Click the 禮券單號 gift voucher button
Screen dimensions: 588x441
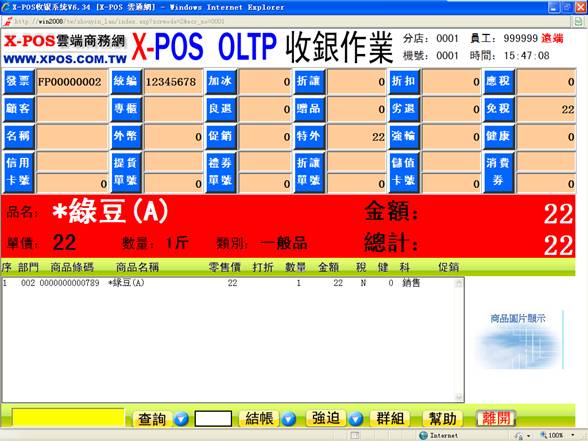[x=220, y=172]
